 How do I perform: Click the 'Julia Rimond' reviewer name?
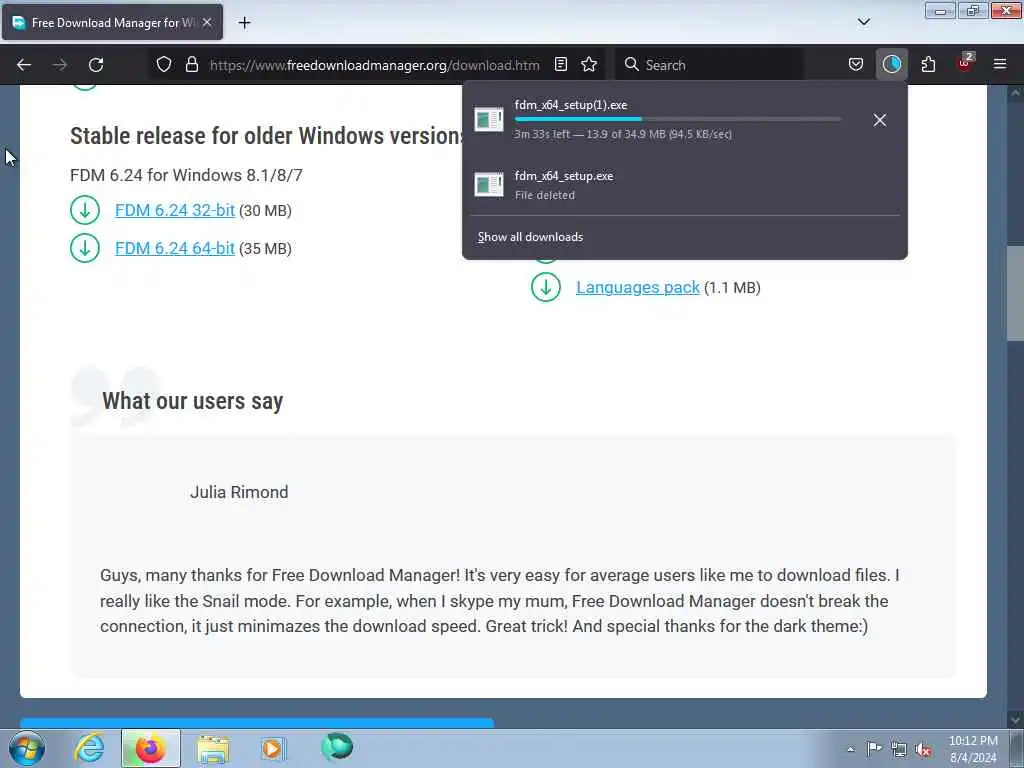point(239,492)
